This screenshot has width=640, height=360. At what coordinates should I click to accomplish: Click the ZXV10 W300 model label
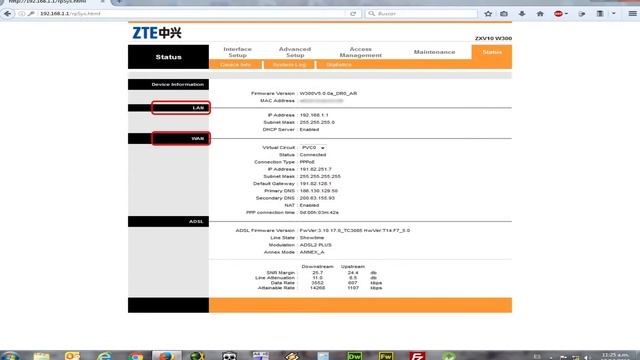493,38
